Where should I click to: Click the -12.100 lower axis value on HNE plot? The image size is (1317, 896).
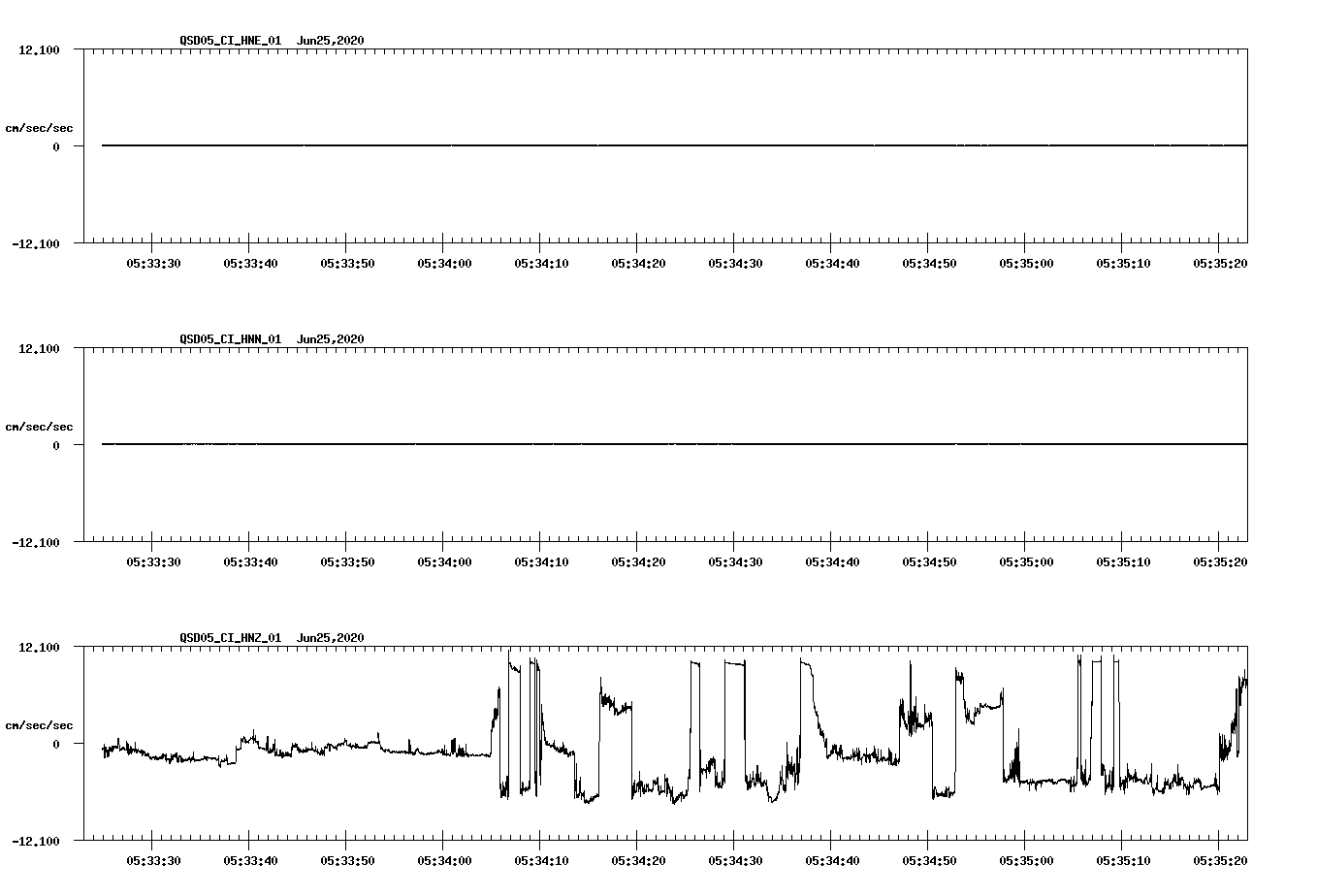point(36,243)
